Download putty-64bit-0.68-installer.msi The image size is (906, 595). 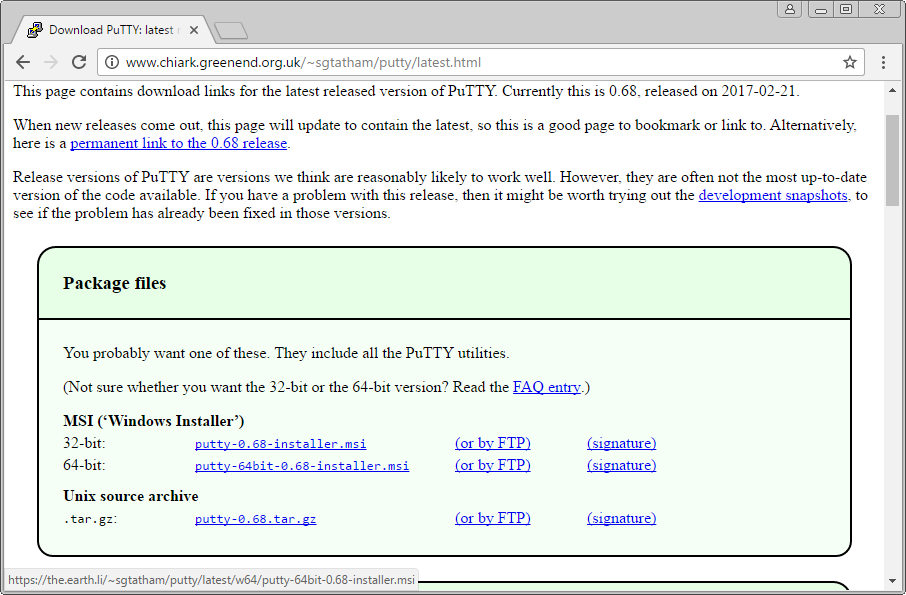(x=301, y=466)
